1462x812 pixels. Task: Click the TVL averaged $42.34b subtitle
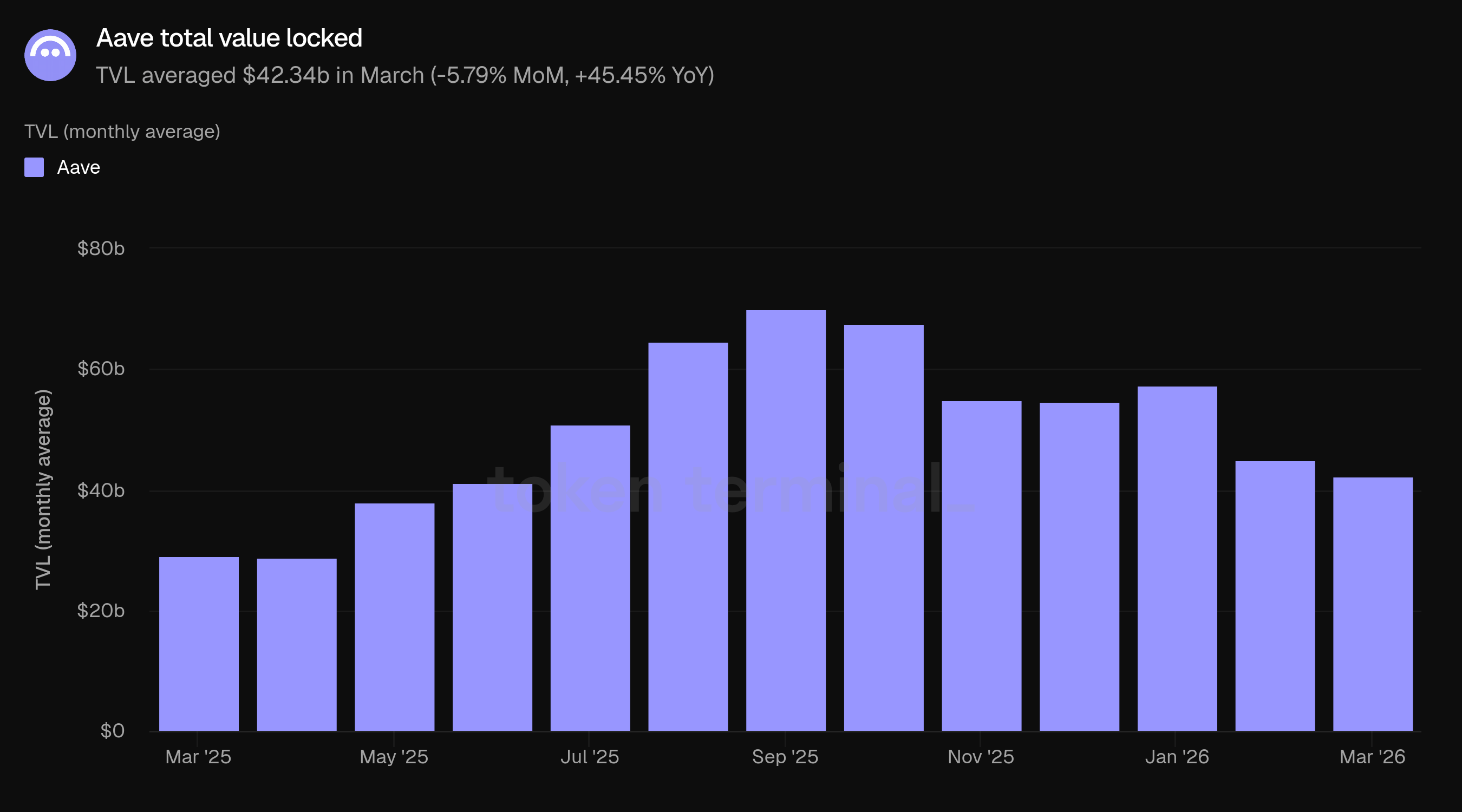[x=404, y=75]
